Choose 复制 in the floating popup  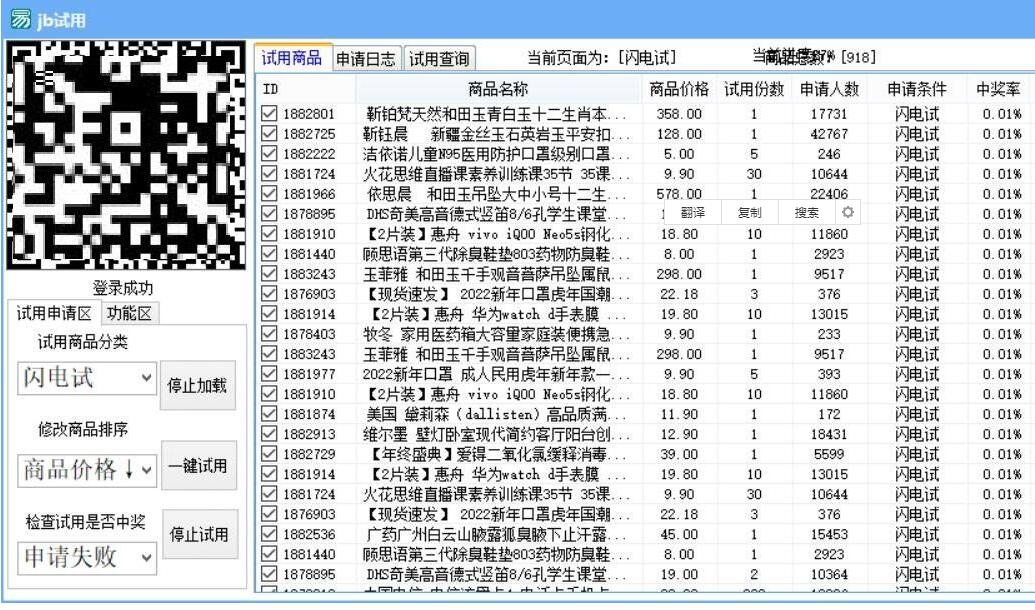749,212
